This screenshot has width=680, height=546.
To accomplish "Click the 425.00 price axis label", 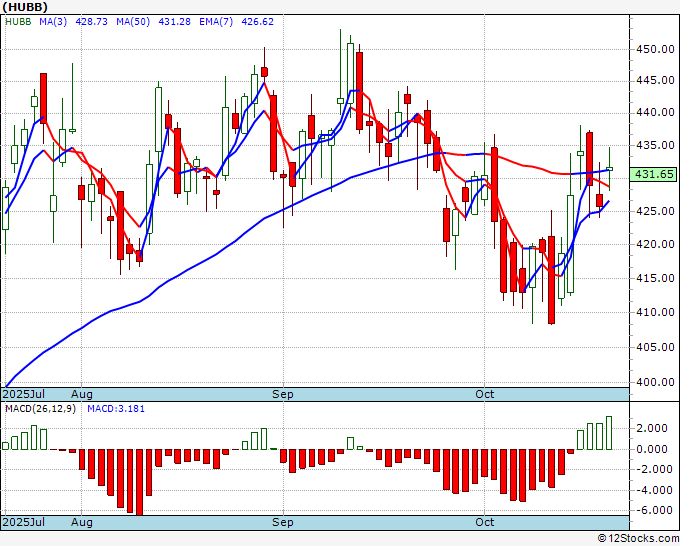I will (655, 211).
